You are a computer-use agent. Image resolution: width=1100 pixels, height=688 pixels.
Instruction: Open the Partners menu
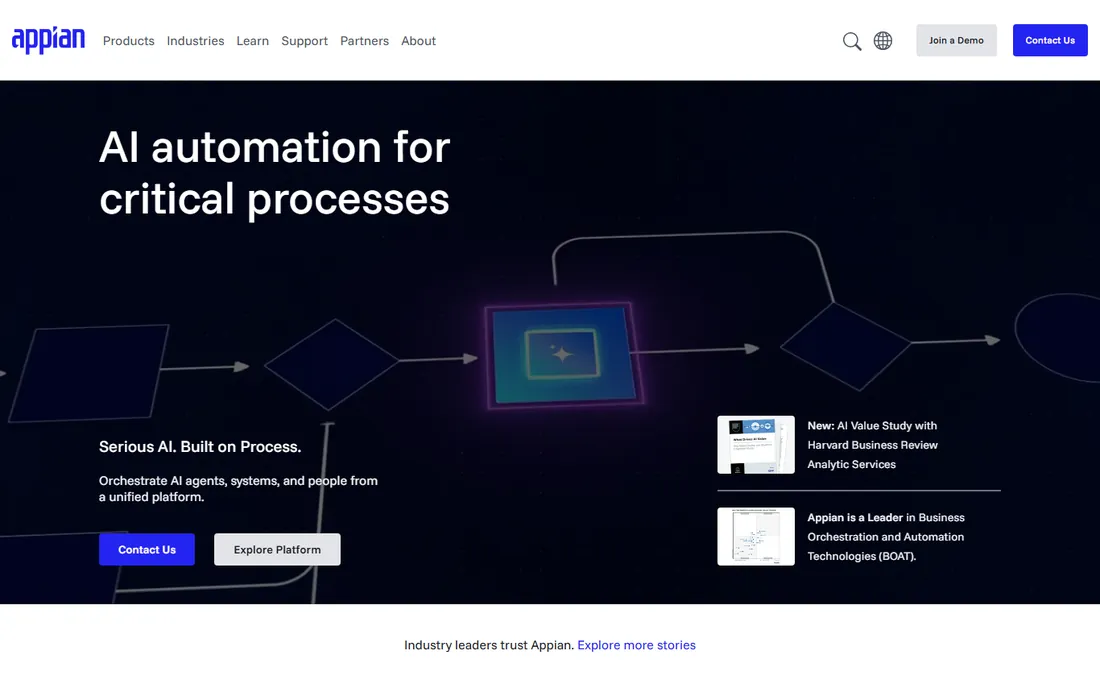364,41
